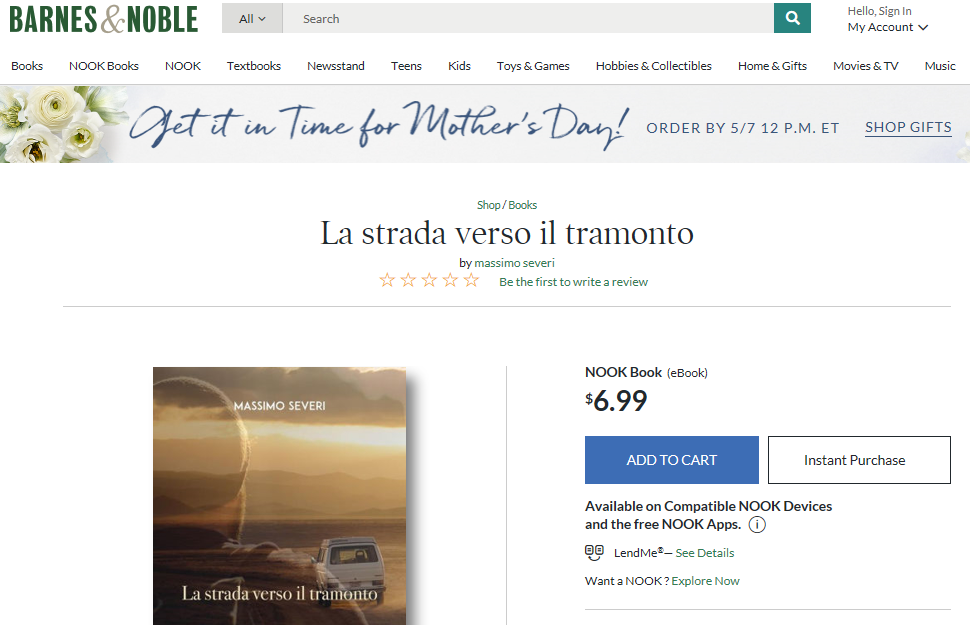Expand the All search category dropdown
The height and width of the screenshot is (625, 970).
[252, 19]
